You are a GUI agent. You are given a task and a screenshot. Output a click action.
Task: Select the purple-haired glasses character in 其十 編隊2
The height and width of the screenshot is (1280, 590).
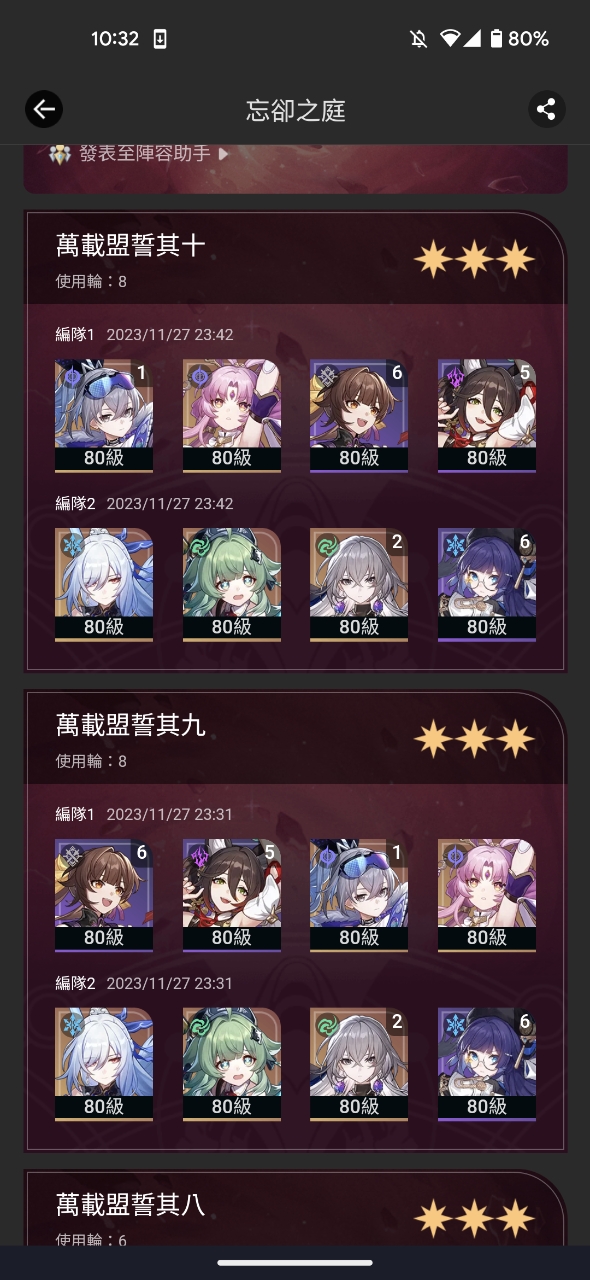click(x=487, y=585)
